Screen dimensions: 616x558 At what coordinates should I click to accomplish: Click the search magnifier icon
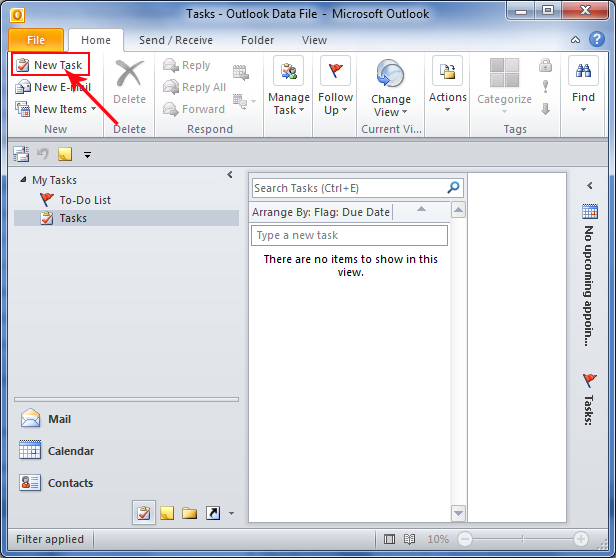pyautogui.click(x=453, y=188)
